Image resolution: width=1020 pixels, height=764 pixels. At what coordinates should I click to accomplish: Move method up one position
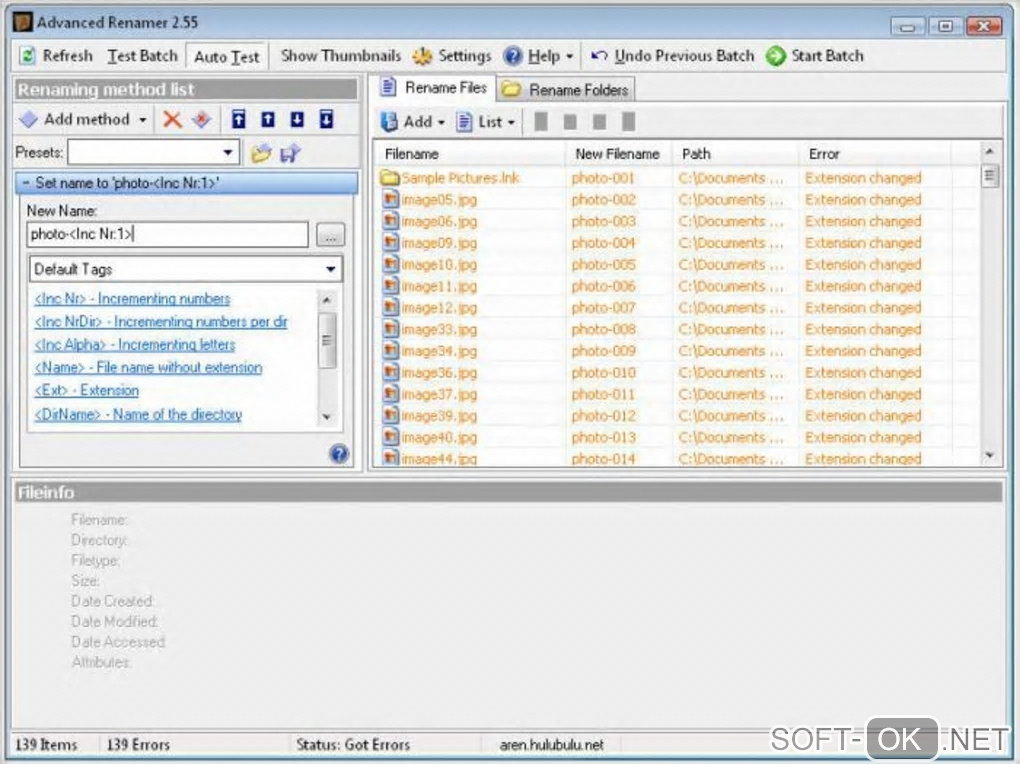(x=268, y=120)
